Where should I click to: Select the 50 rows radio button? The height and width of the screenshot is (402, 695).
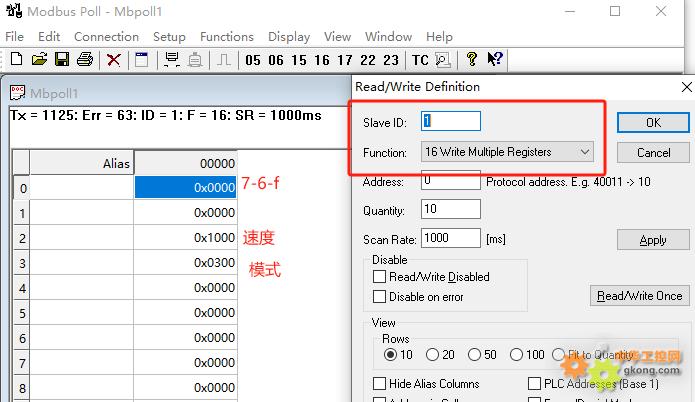474,355
